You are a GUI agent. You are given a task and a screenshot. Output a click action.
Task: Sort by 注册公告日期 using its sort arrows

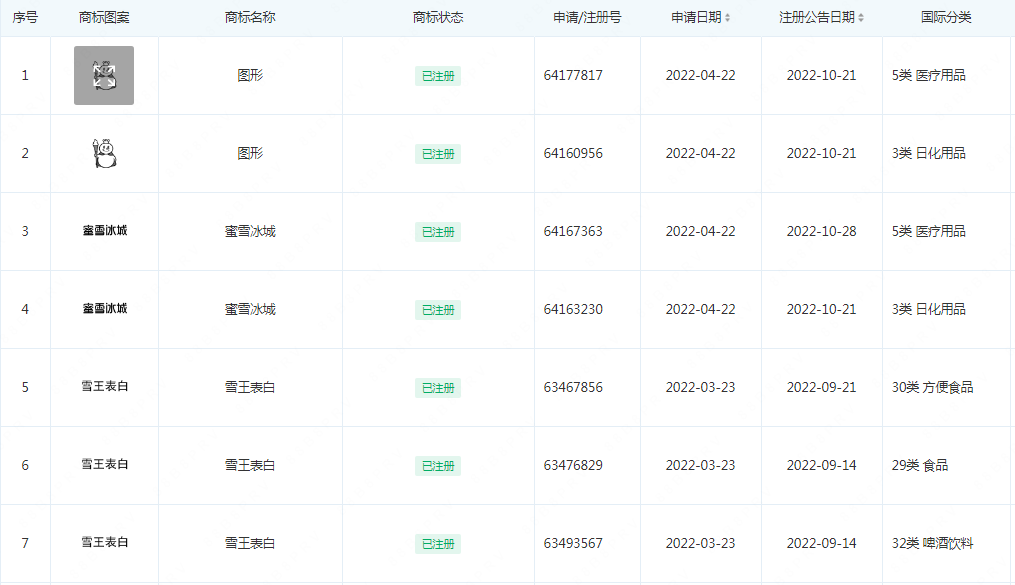861,18
